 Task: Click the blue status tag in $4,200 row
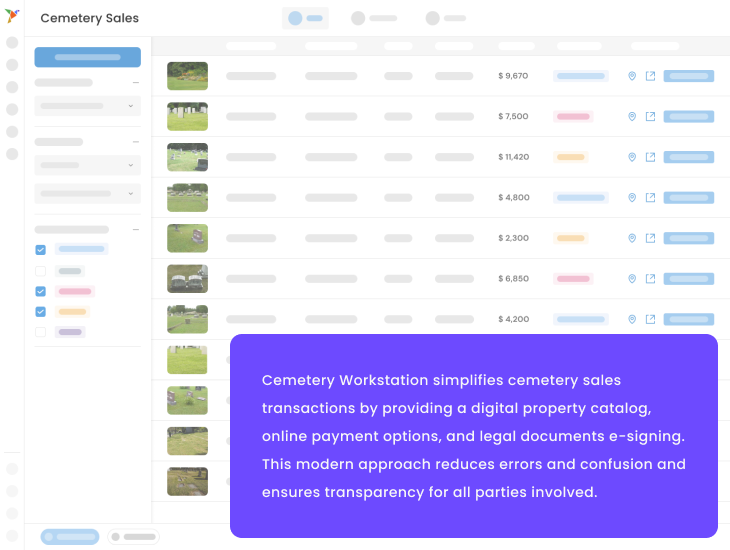coord(581,319)
